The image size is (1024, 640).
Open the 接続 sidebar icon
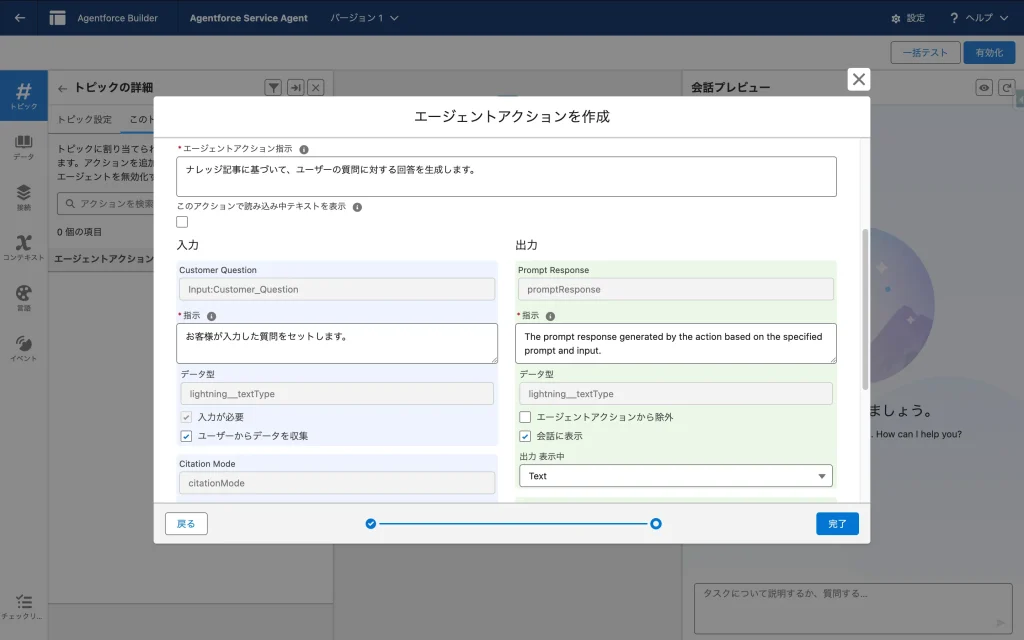(x=23, y=197)
